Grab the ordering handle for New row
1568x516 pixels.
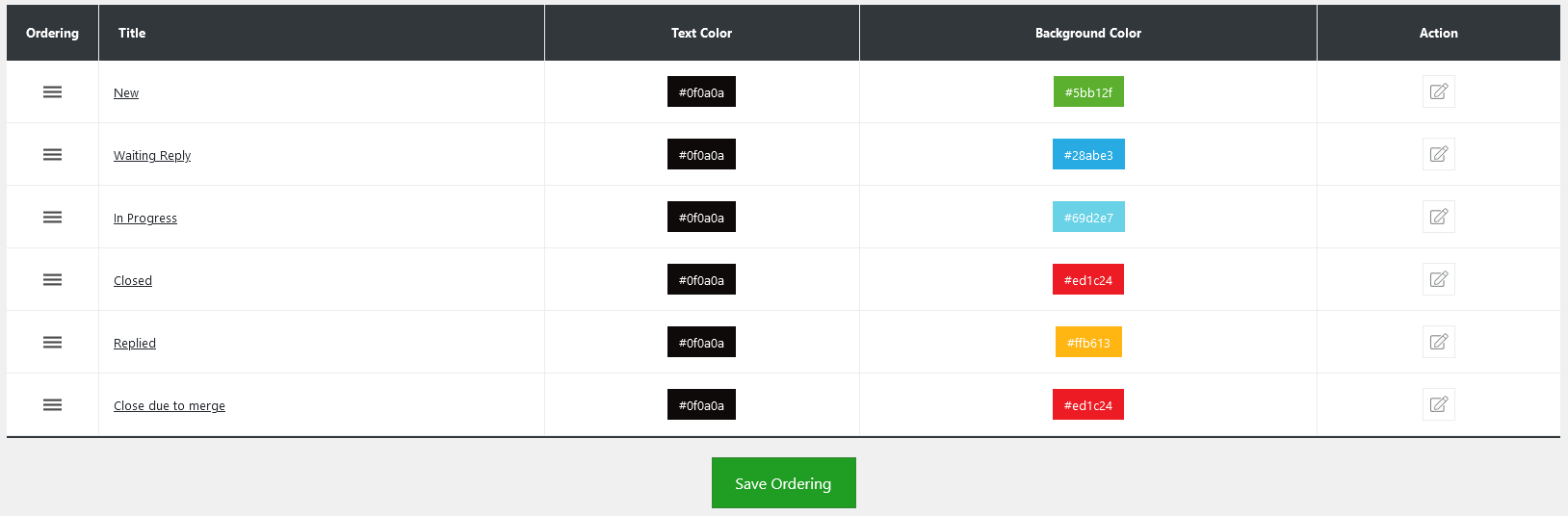tap(52, 92)
